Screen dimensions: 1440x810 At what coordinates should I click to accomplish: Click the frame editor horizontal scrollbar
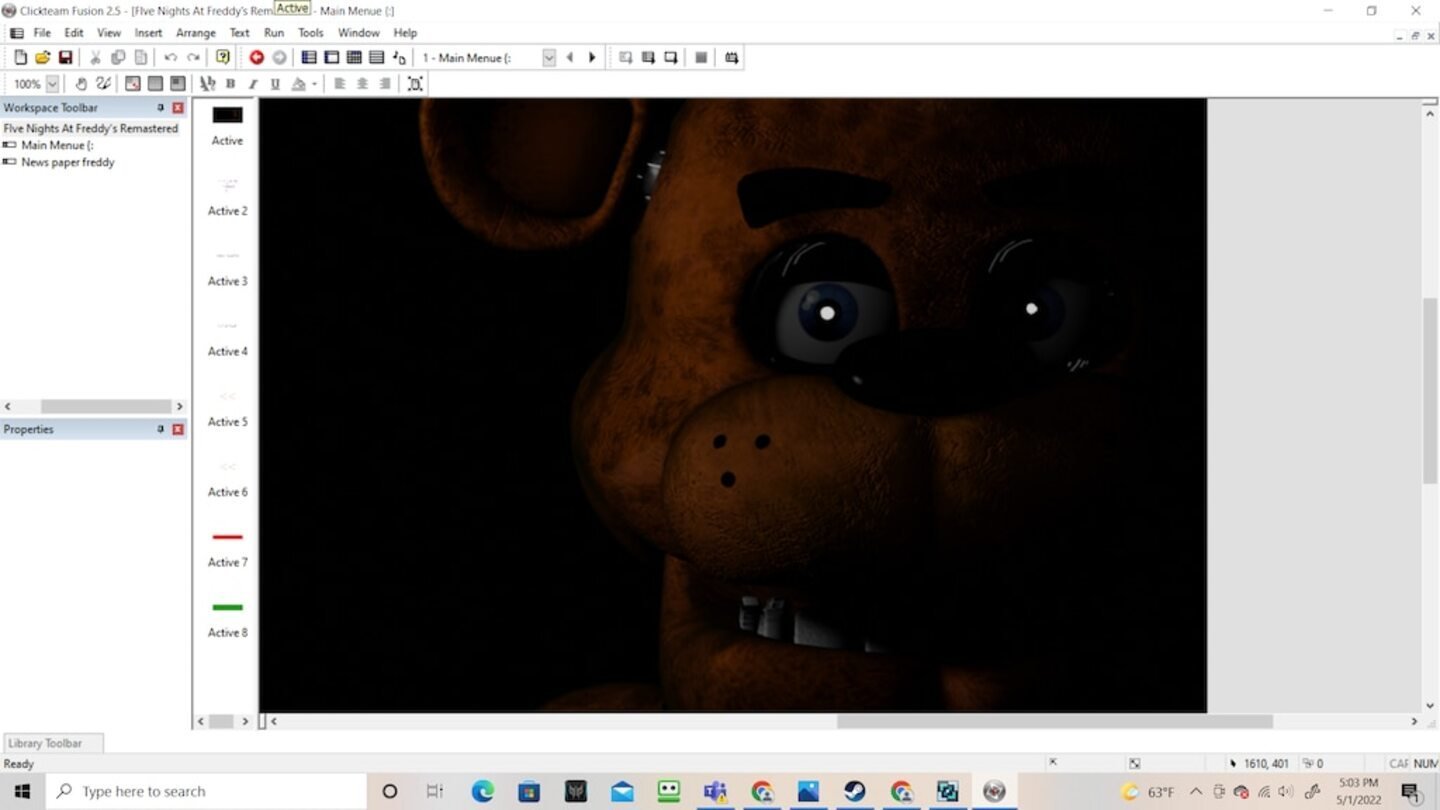click(x=1054, y=721)
